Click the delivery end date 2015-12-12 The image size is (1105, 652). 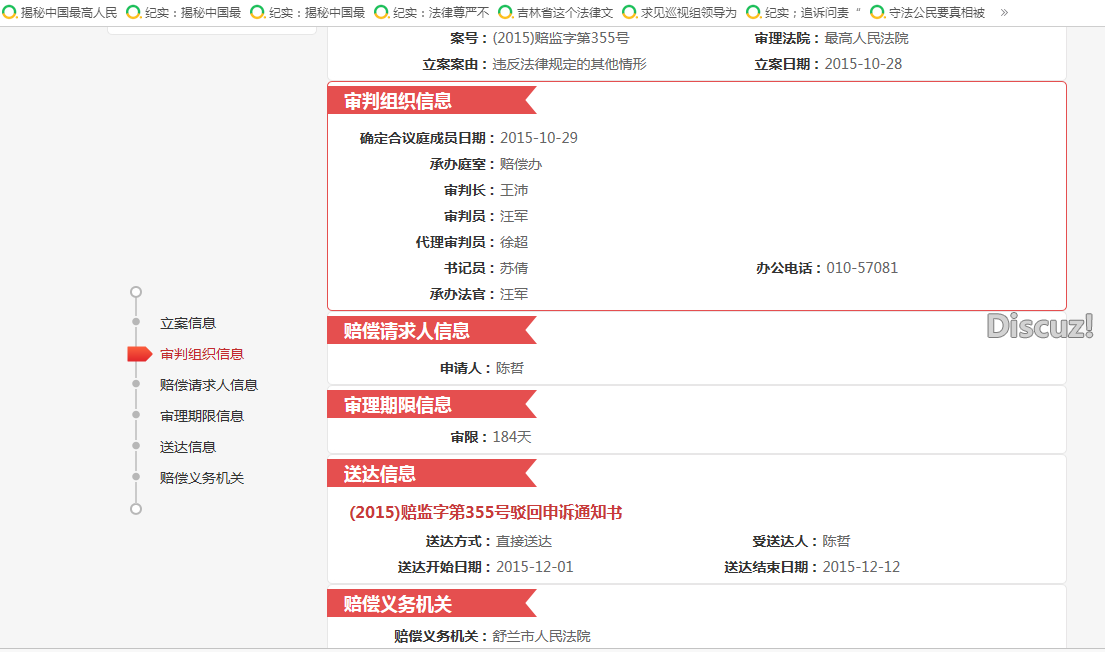861,567
